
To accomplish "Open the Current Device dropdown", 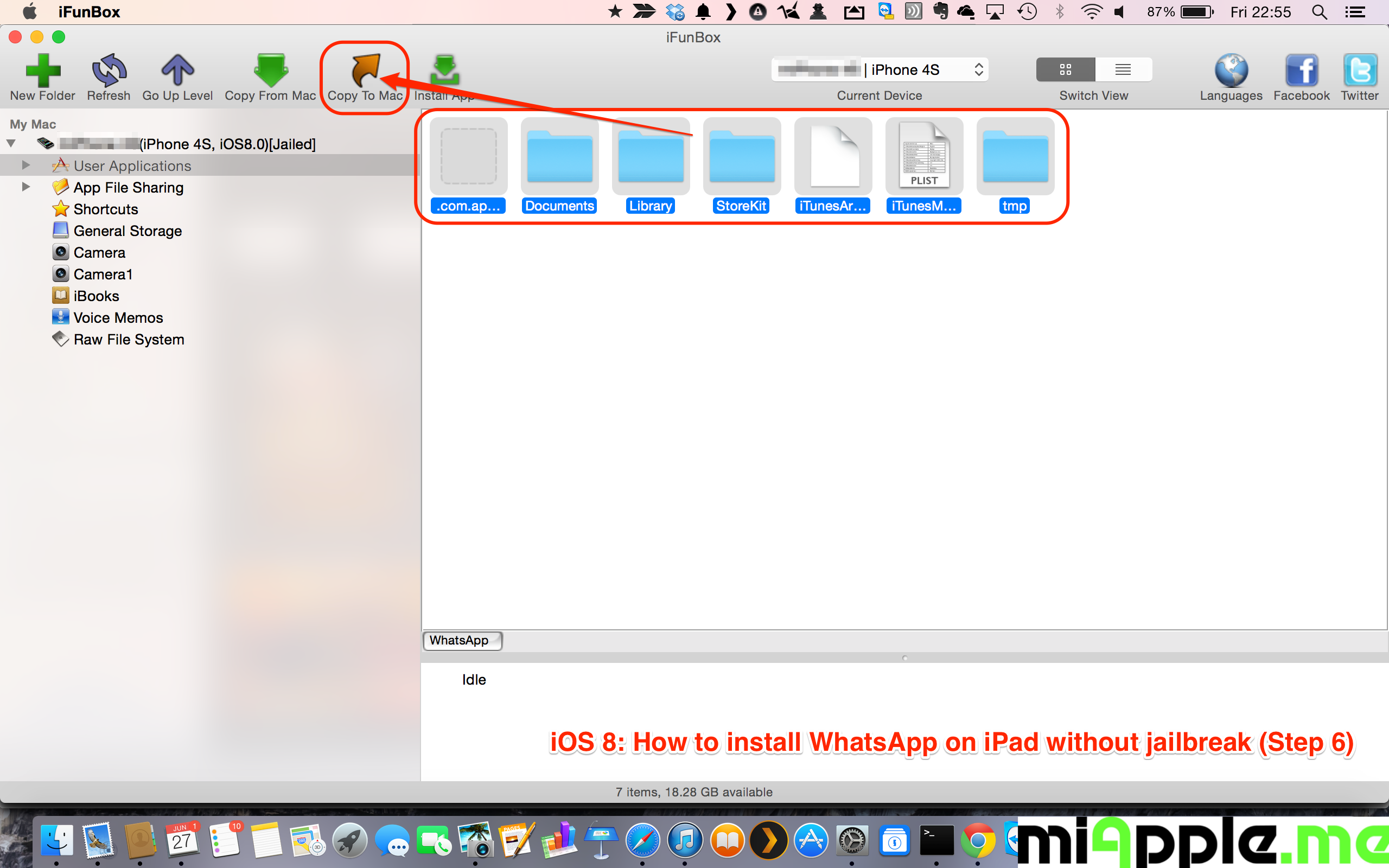I will [x=880, y=69].
